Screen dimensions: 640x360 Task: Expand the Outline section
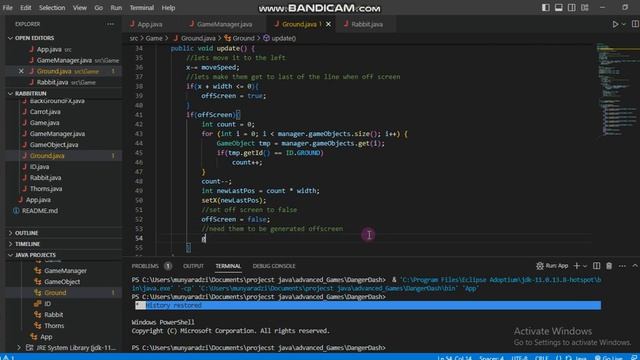[27, 233]
